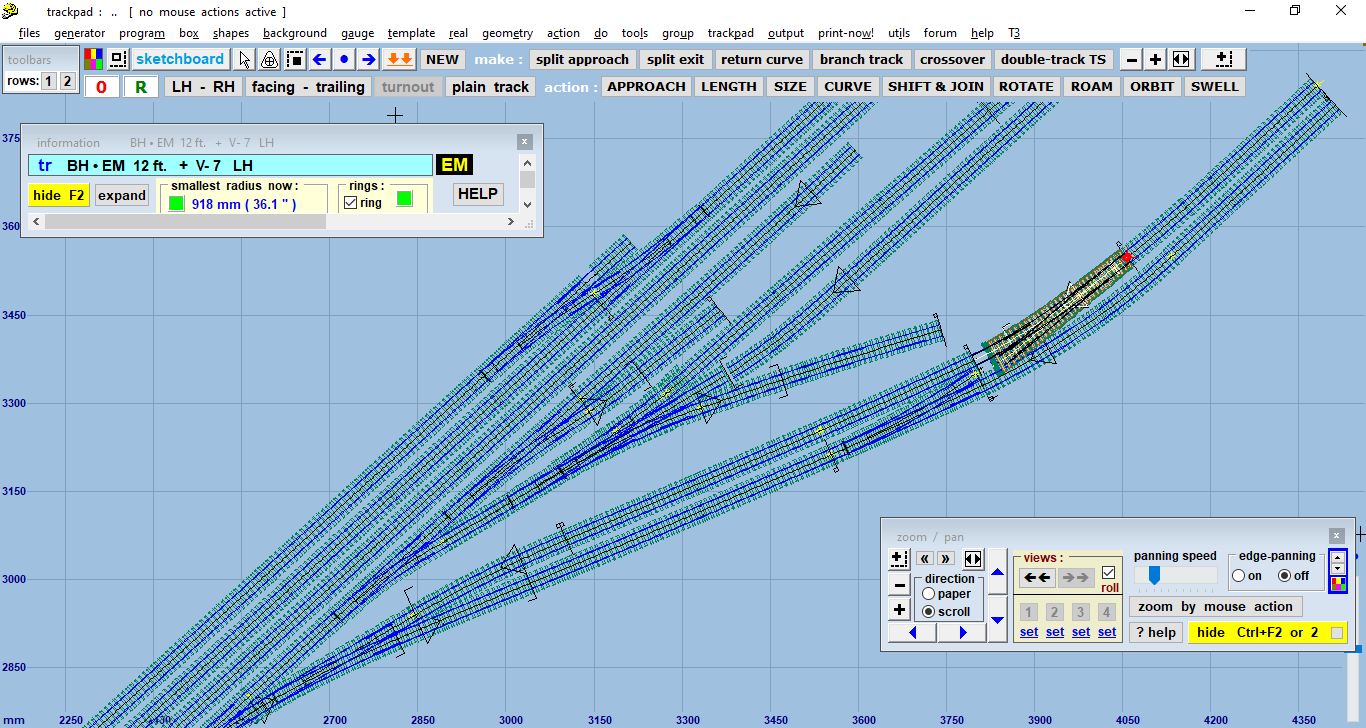Click the SHIFT & JOIN action button
This screenshot has width=1366, height=728.
click(936, 86)
